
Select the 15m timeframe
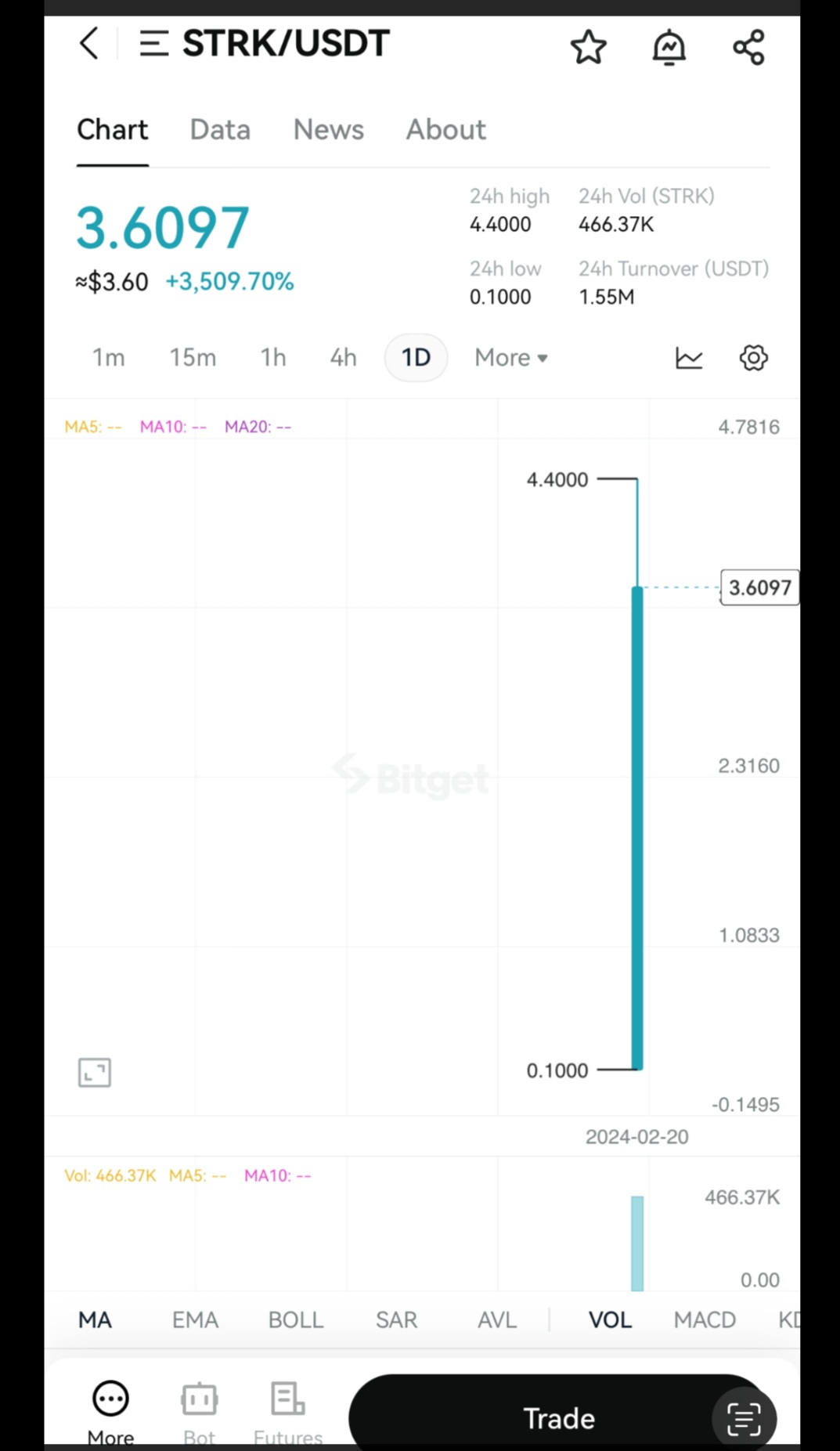193,358
